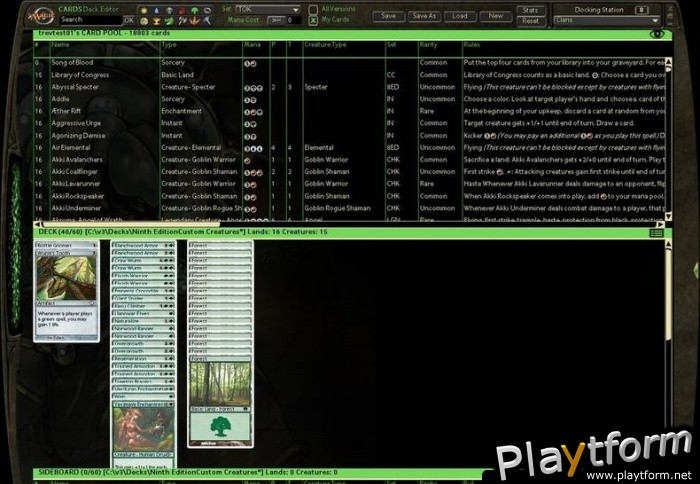Filter by red mana fire icon
Image resolution: width=700 pixels, height=484 pixels.
point(182,10)
